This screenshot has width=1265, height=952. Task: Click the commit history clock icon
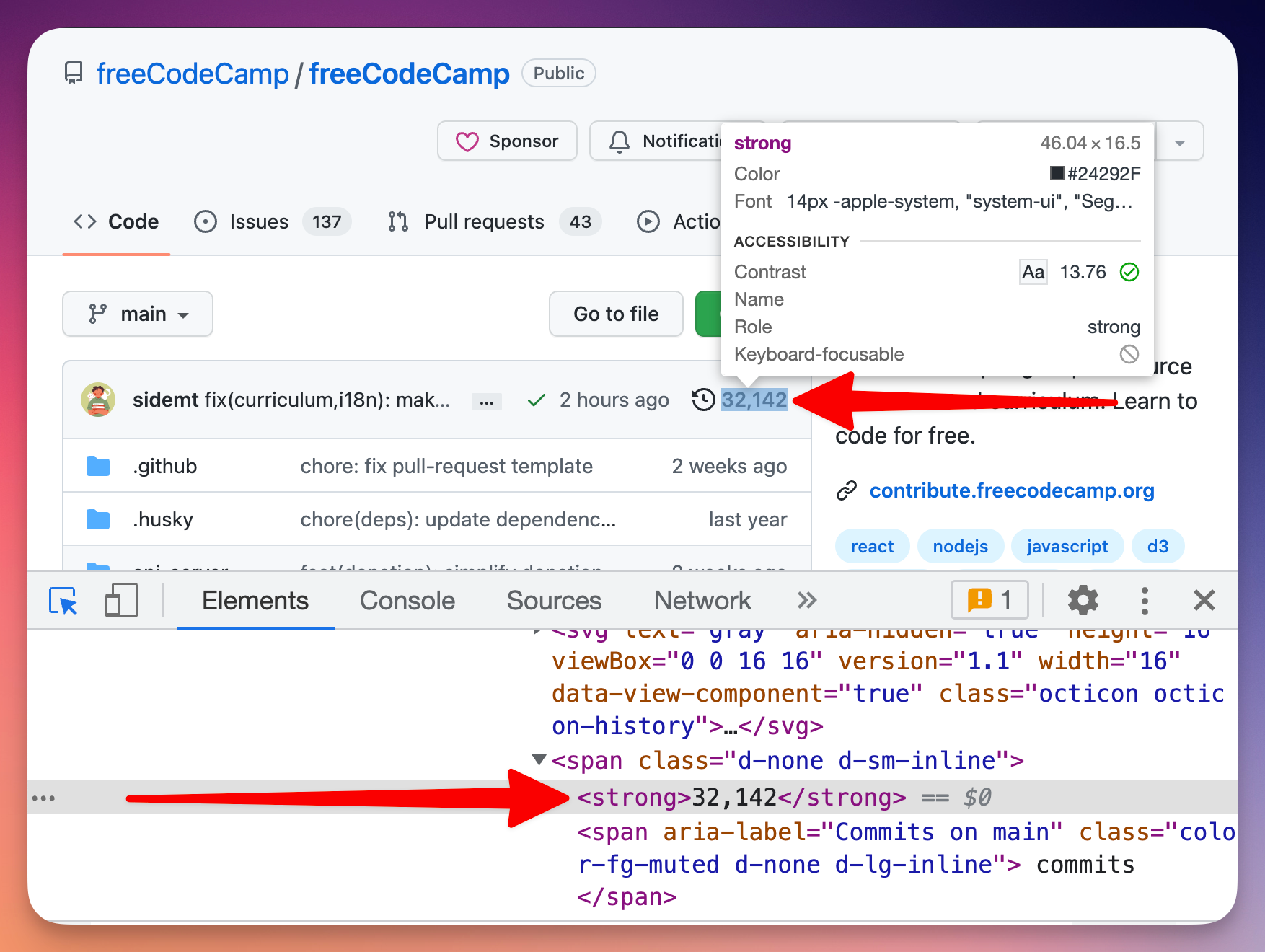(x=702, y=400)
